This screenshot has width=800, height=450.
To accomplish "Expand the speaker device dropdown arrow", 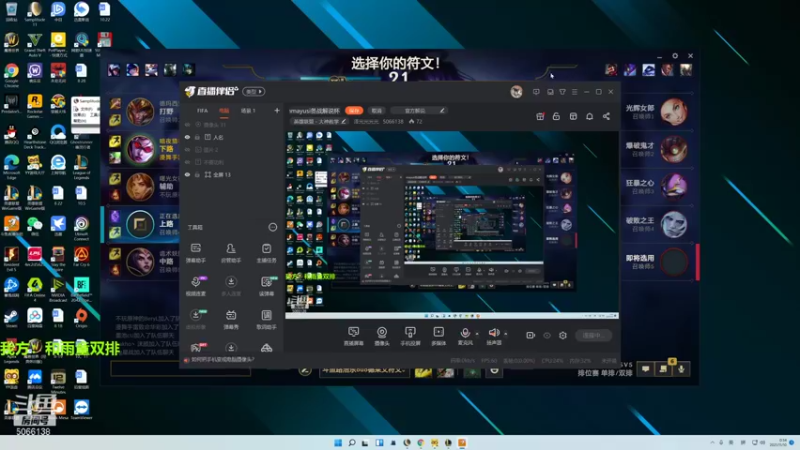I will pos(506,334).
